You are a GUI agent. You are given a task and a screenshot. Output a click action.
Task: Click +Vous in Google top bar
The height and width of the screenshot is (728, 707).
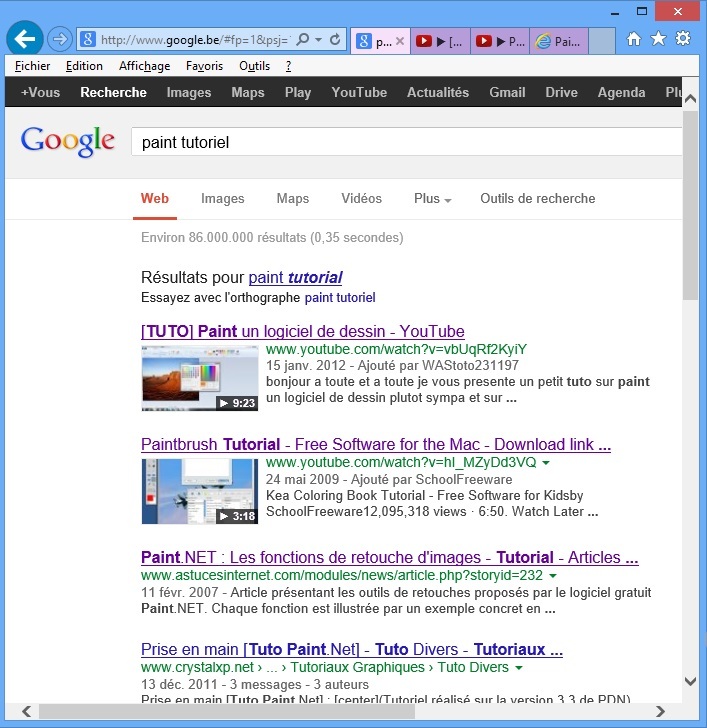click(x=40, y=92)
